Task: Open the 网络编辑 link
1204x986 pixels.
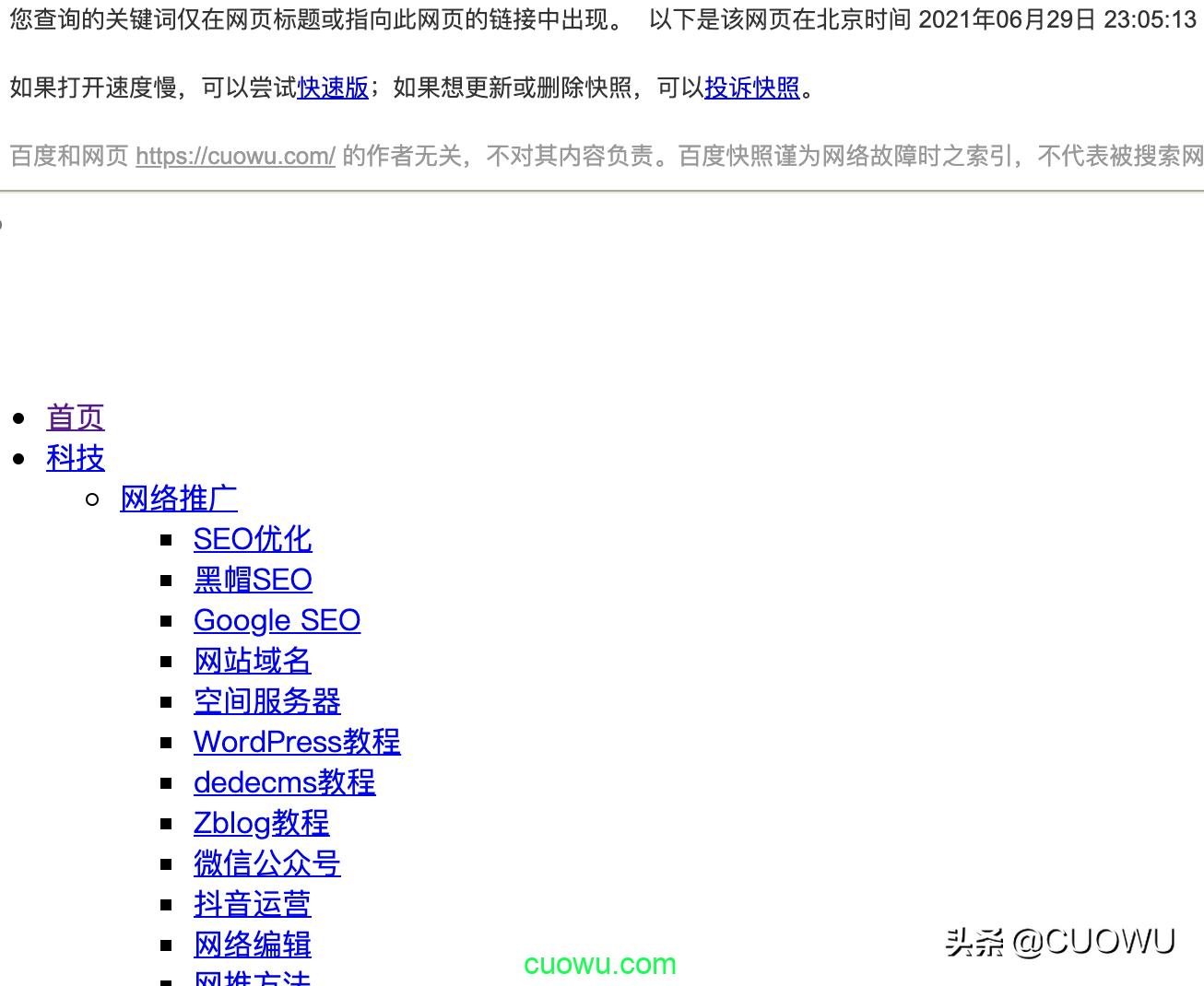Action: tap(252, 945)
